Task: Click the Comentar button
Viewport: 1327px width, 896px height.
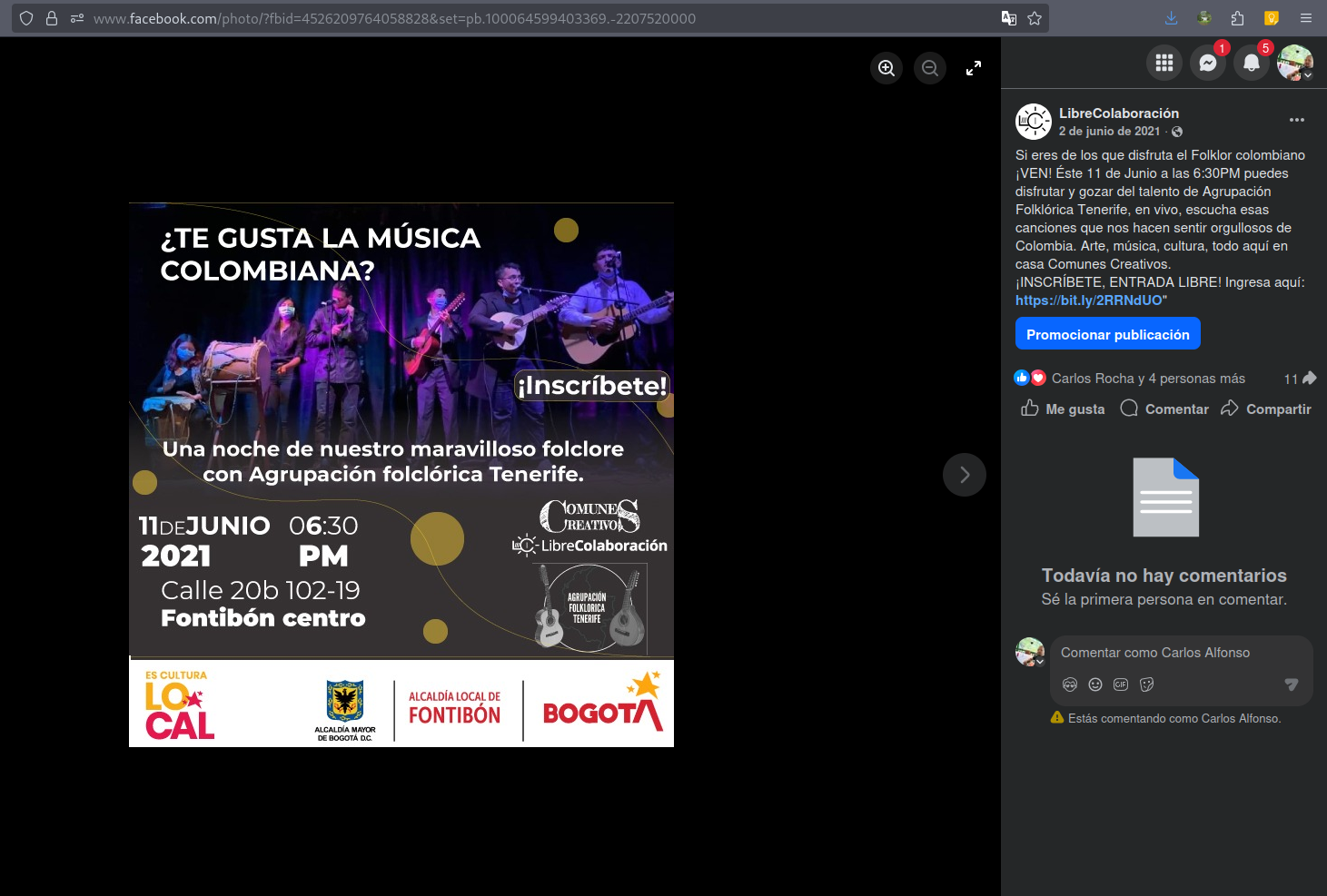Action: [1164, 409]
